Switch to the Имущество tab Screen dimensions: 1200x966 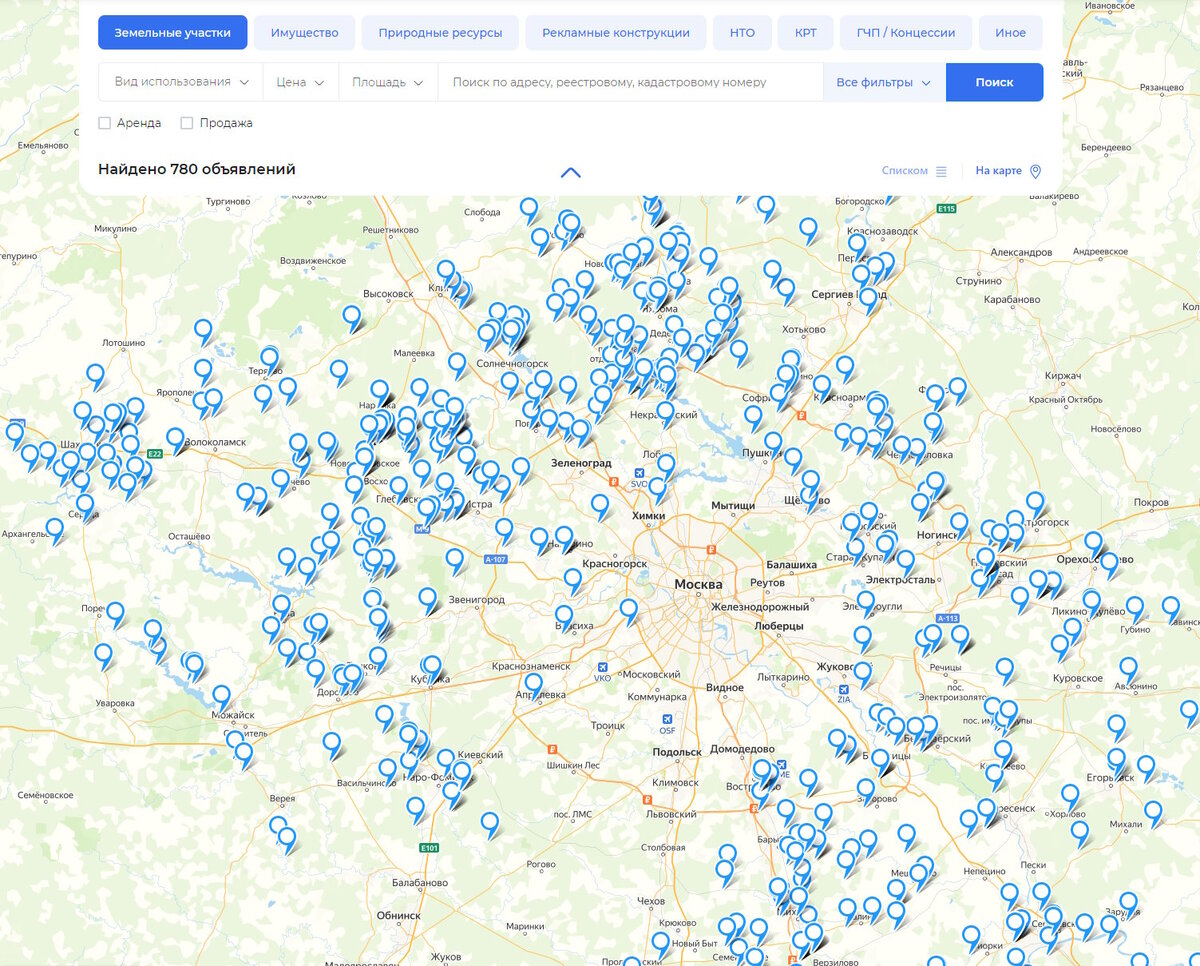pos(303,32)
